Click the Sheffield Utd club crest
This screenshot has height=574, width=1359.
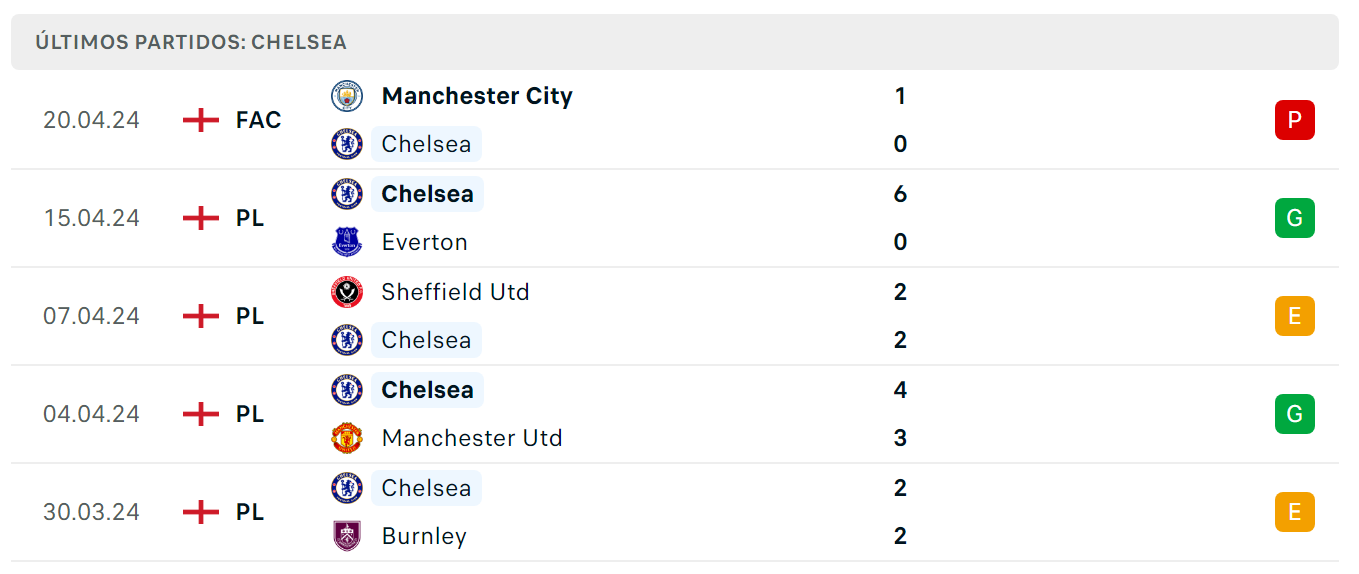[x=347, y=292]
